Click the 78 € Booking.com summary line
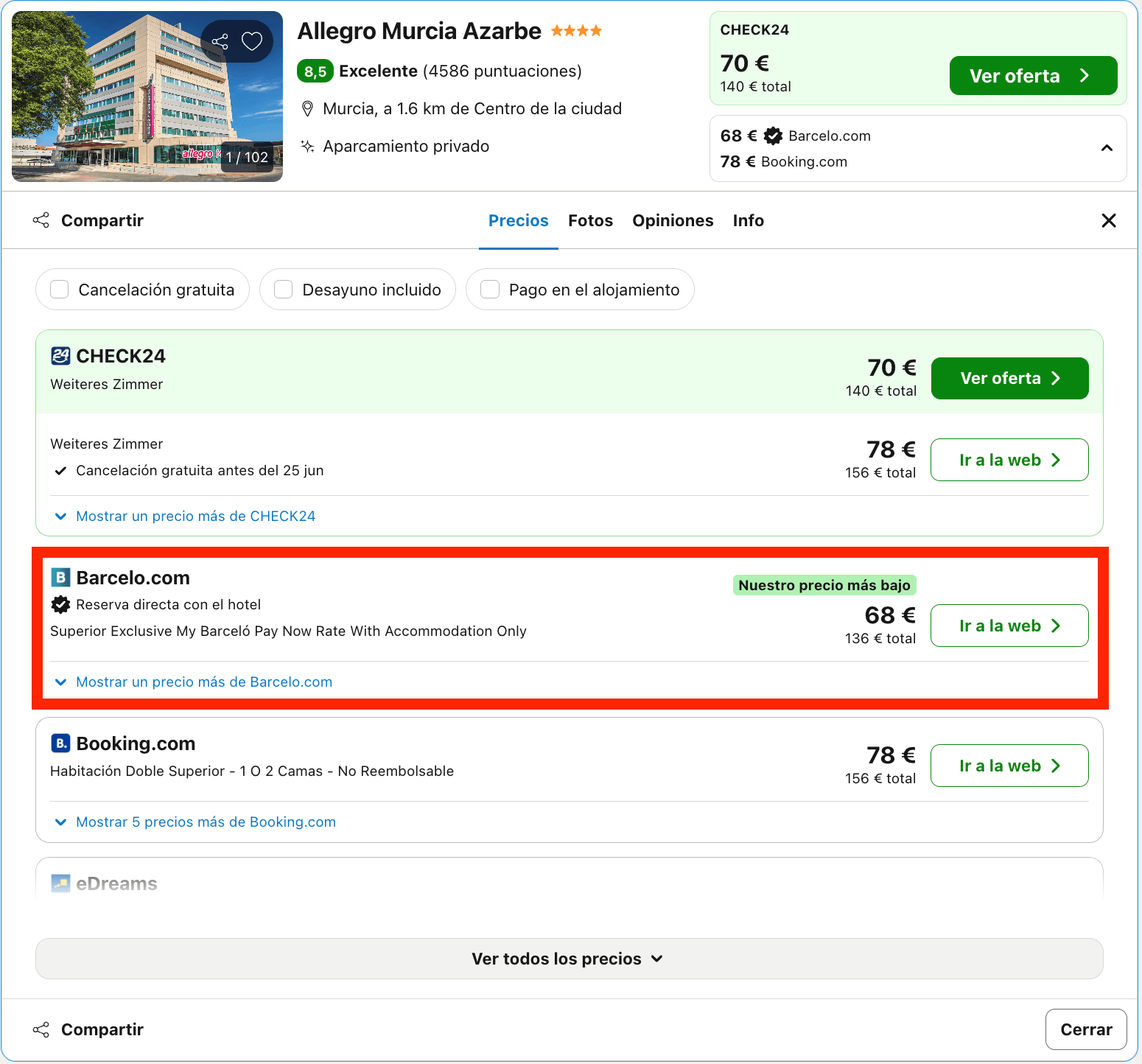Image resolution: width=1142 pixels, height=1064 pixels. [x=784, y=161]
